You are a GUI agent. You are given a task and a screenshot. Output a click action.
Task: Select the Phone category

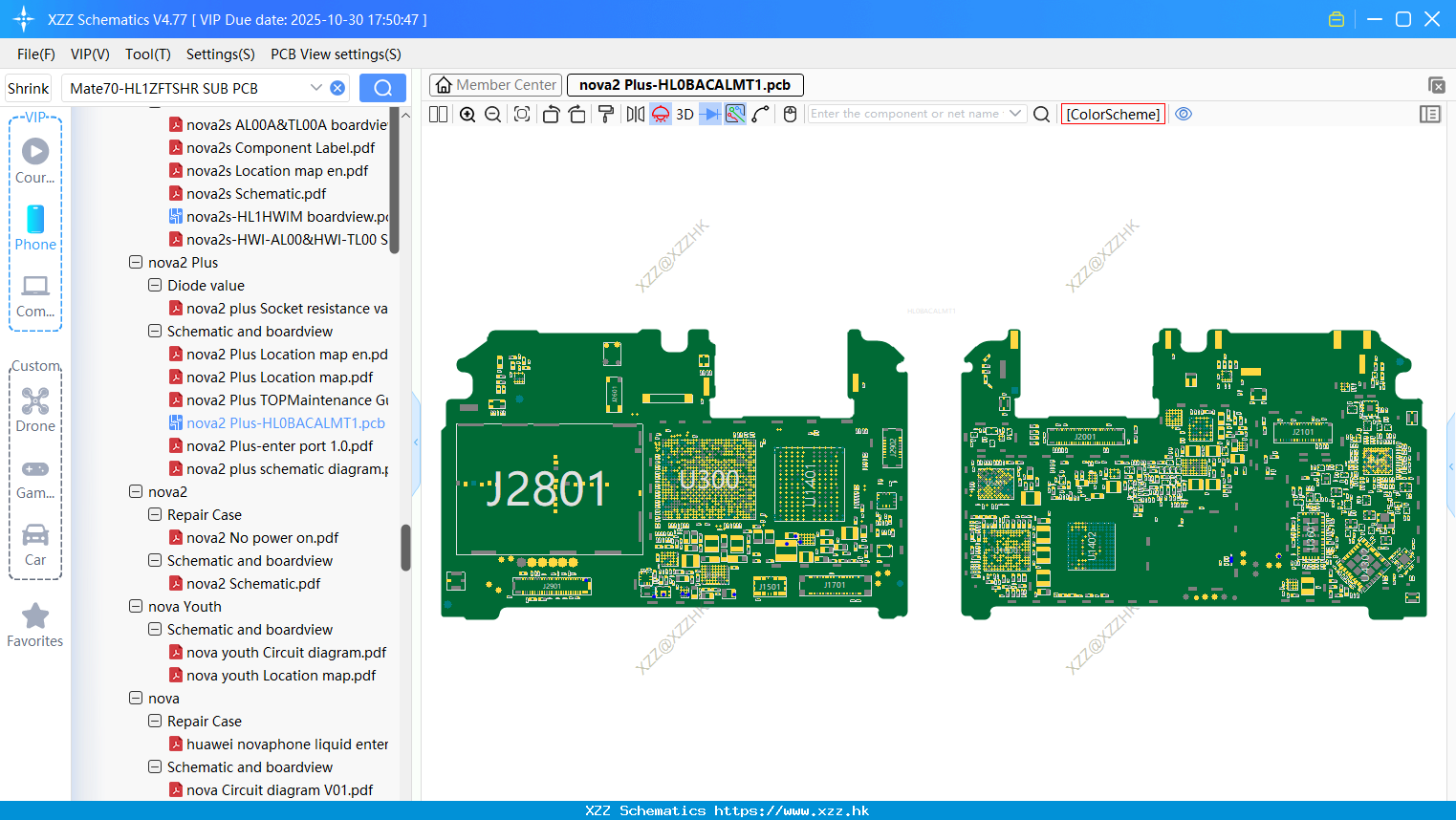pos(35,227)
